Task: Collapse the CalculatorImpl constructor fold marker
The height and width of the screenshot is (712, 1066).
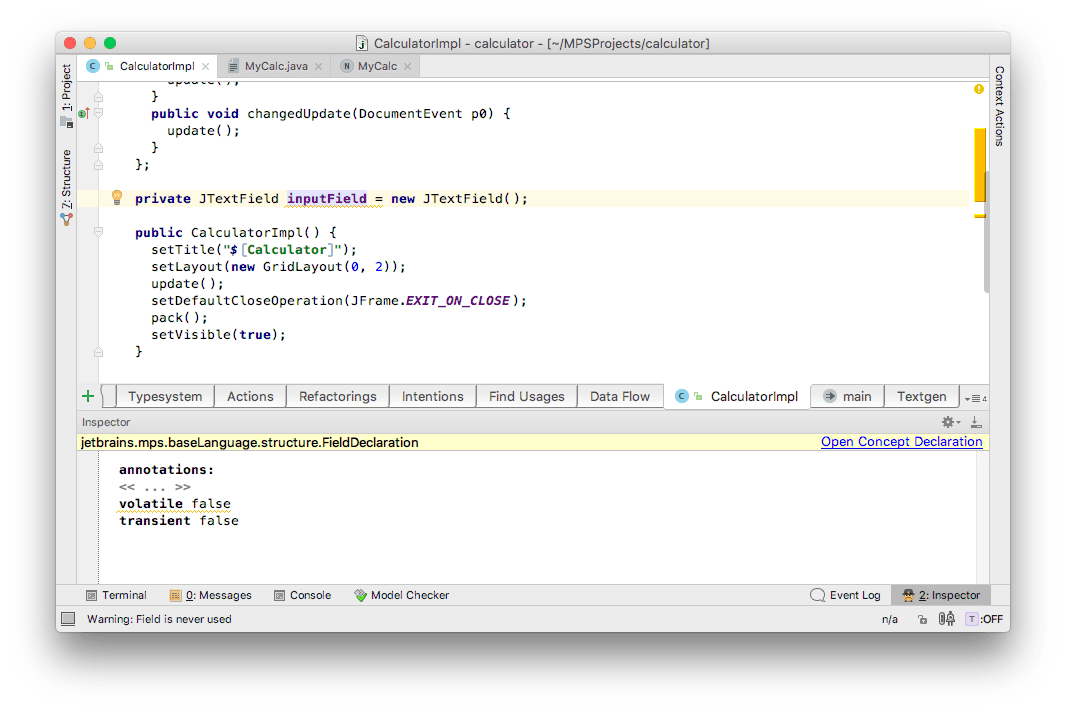Action: [x=98, y=232]
